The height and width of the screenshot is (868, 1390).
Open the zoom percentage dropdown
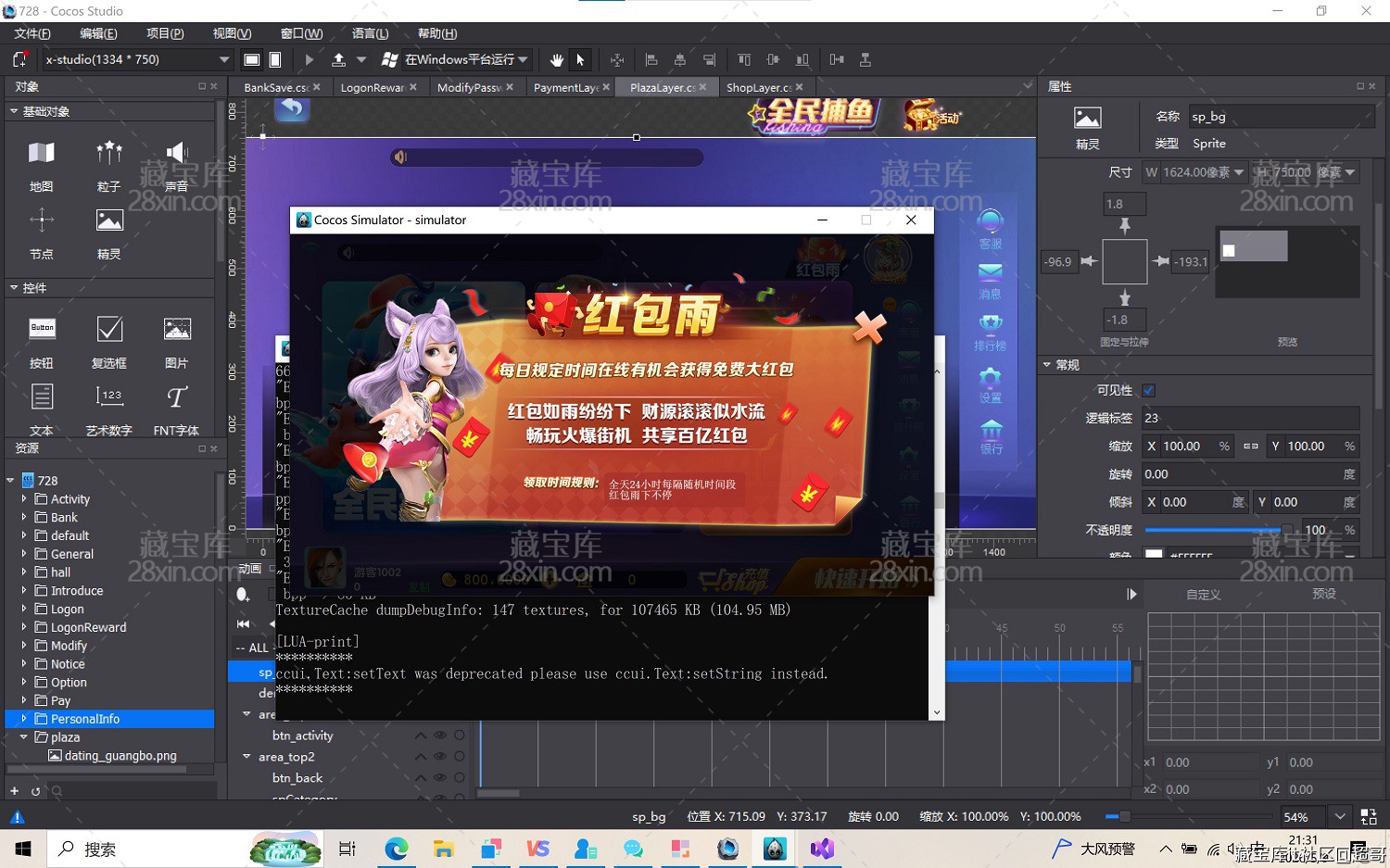click(1340, 816)
